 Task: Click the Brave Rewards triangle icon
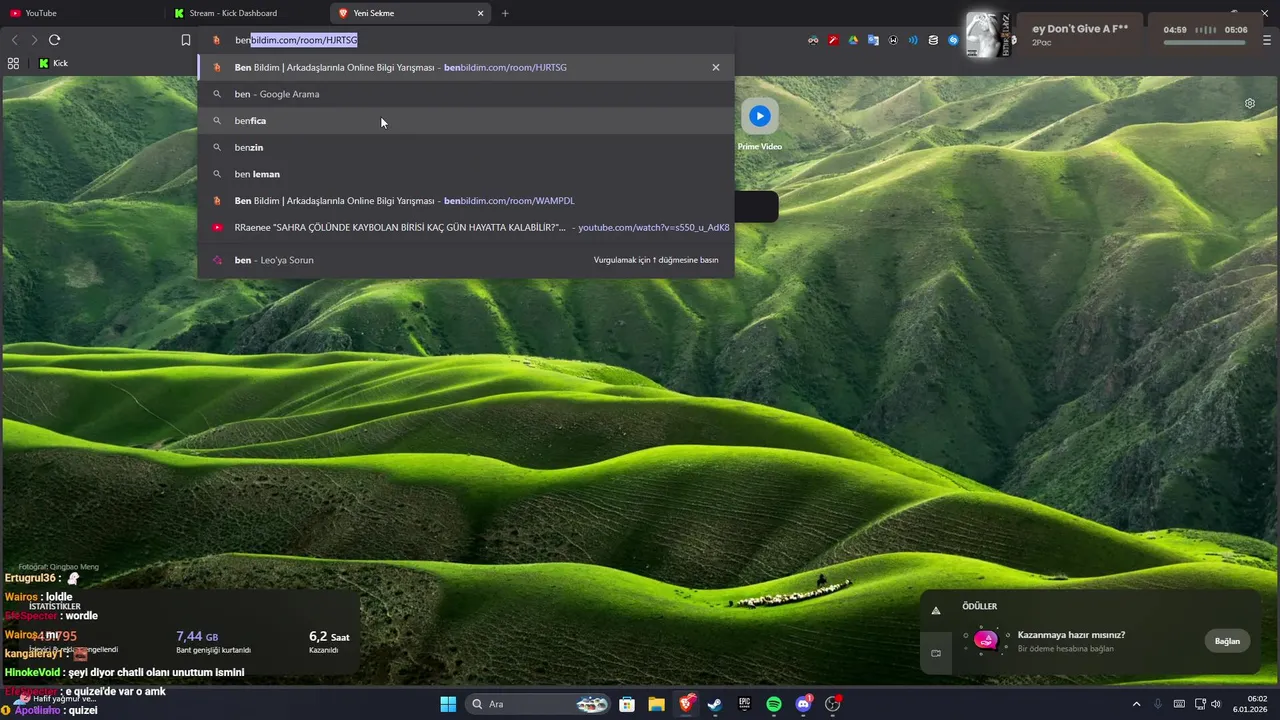(x=936, y=610)
